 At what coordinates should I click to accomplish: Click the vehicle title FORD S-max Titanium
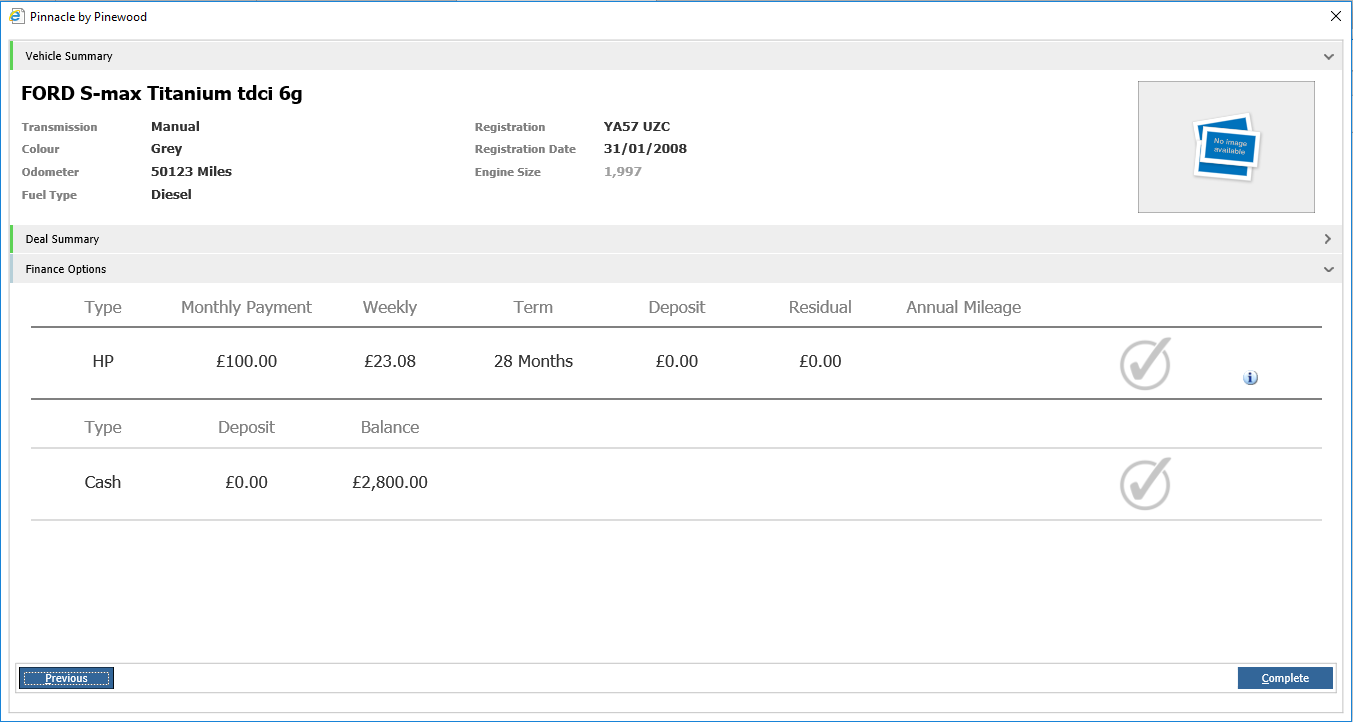click(162, 94)
